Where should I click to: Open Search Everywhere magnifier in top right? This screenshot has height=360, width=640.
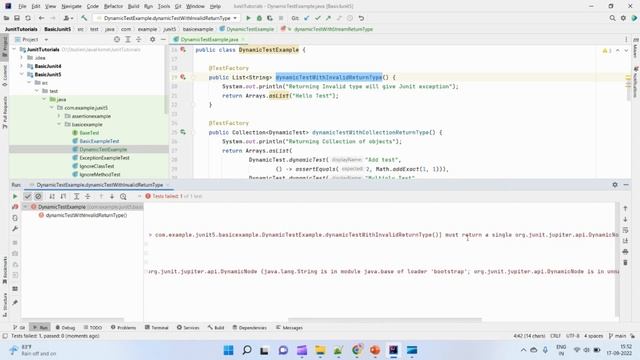point(612,18)
